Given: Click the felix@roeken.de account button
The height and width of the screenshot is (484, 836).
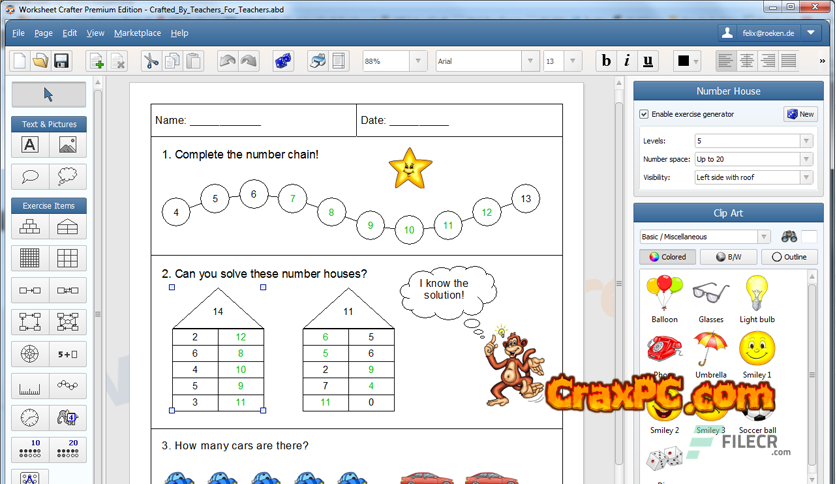Looking at the screenshot, I should pos(759,33).
